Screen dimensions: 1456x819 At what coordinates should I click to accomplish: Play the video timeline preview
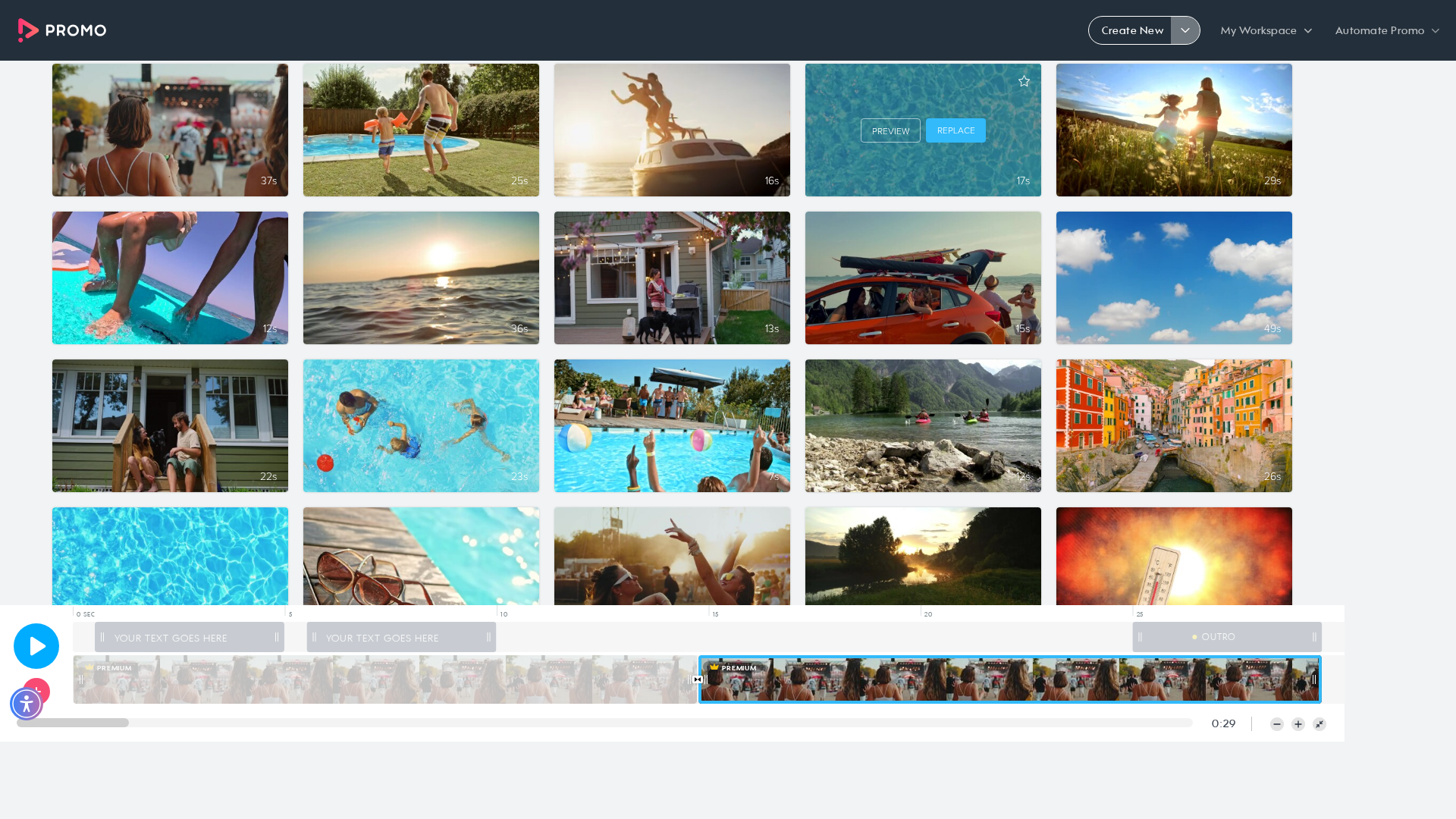click(x=36, y=646)
